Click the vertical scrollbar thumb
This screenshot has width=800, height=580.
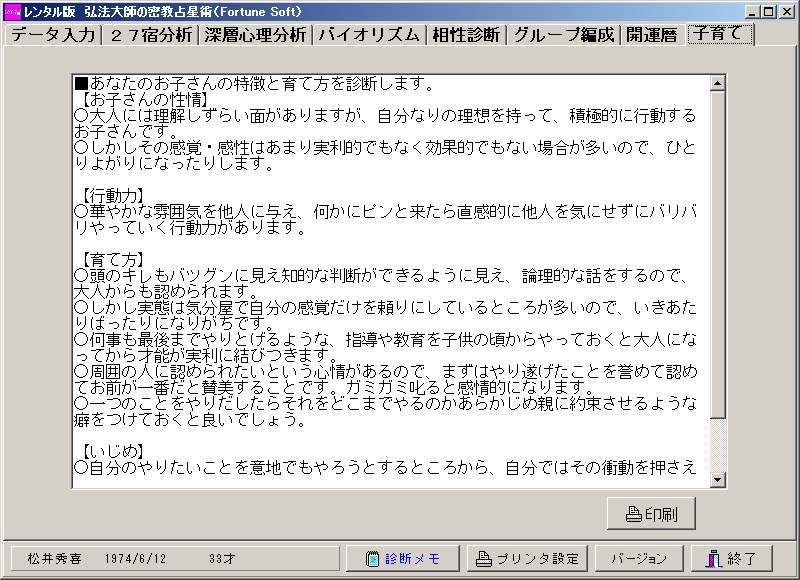pyautogui.click(x=717, y=254)
